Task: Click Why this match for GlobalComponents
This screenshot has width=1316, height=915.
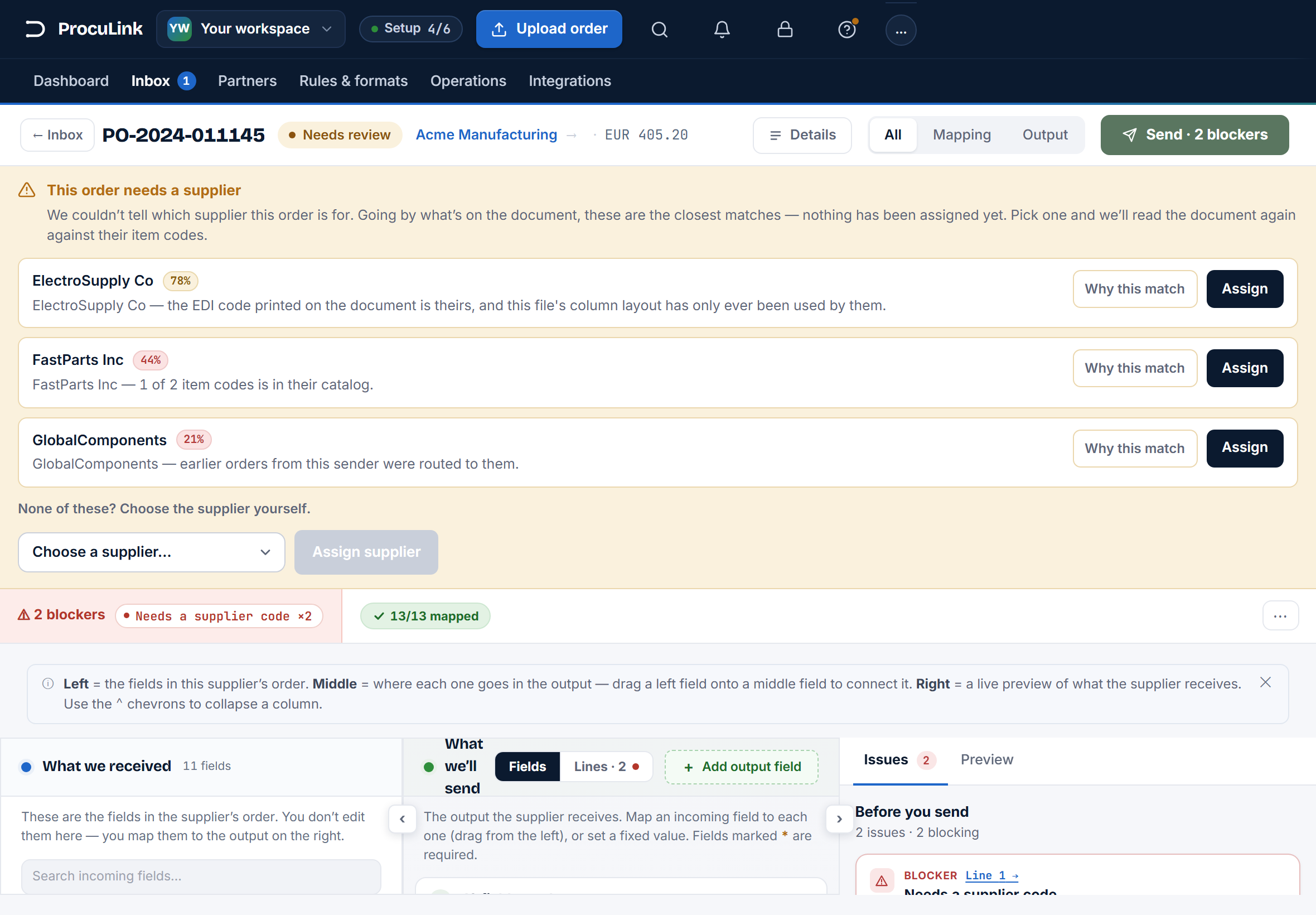Action: click(1134, 449)
